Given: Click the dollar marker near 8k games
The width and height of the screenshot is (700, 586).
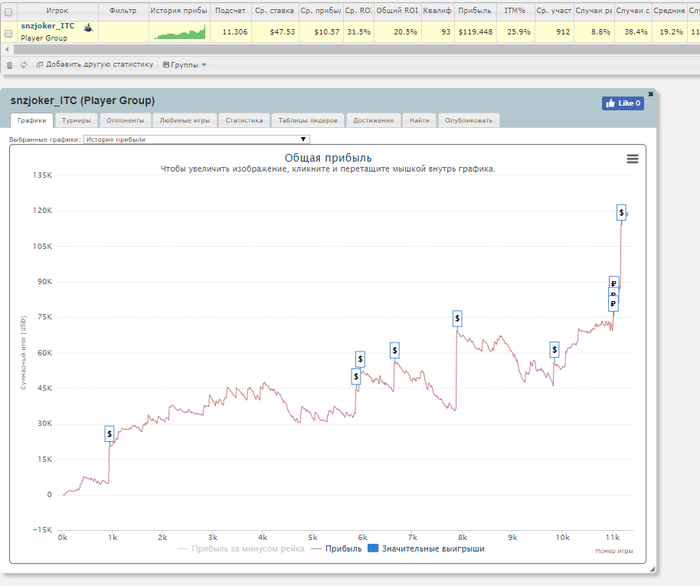Looking at the screenshot, I should 457,318.
